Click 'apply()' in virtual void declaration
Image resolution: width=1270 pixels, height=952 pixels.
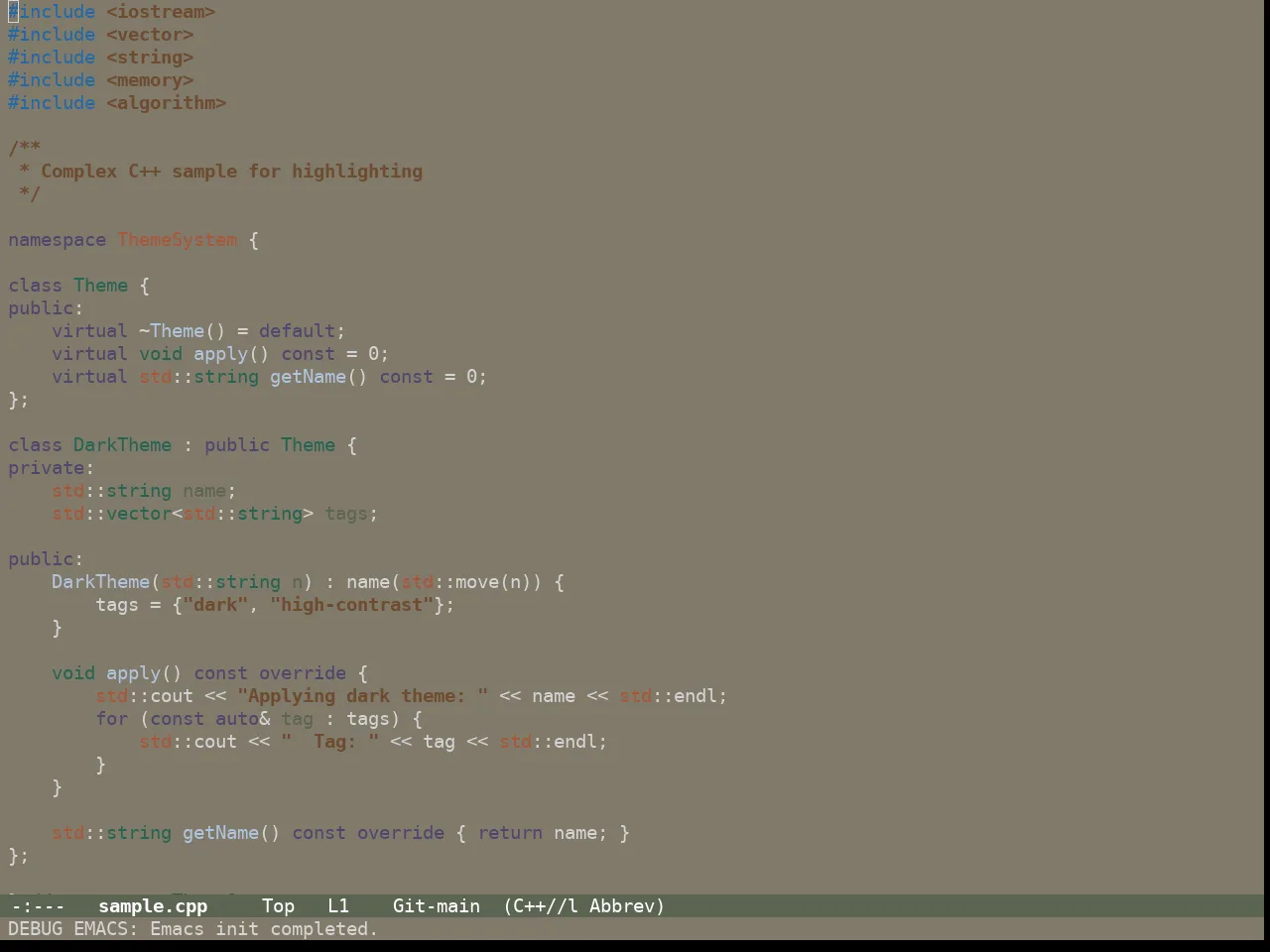[x=232, y=354]
